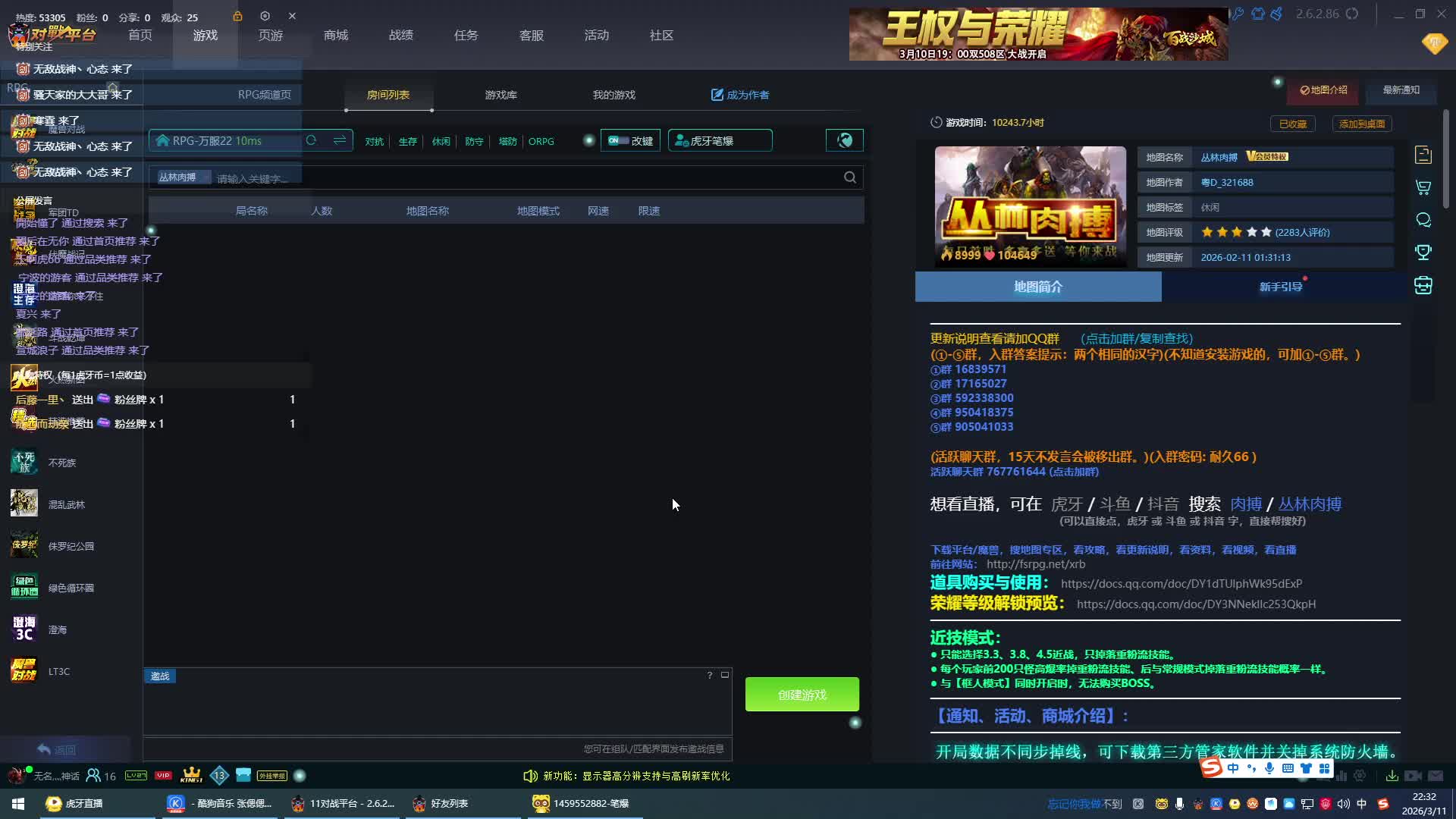Click the globe icon button
This screenshot has height=819, width=1456.
pyautogui.click(x=844, y=140)
